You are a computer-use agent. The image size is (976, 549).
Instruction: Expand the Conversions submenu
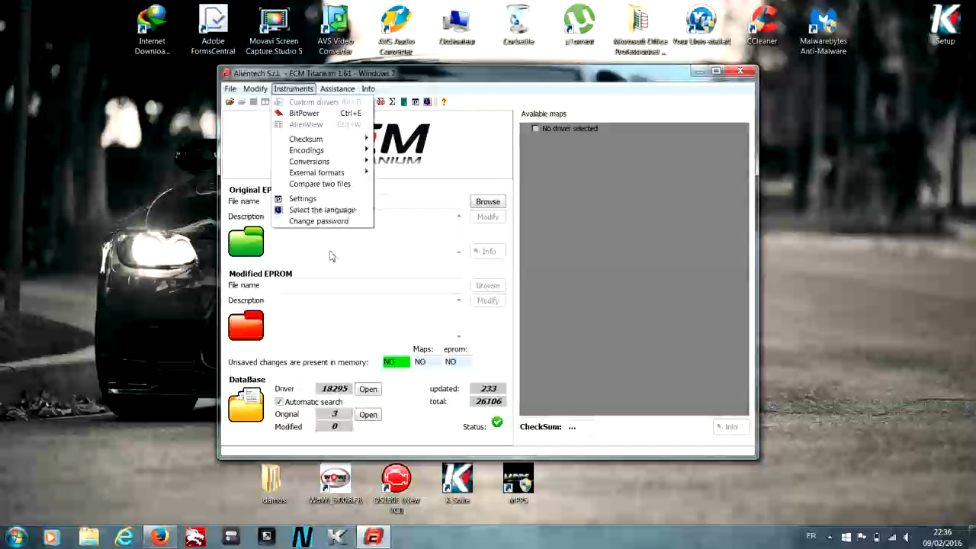pos(322,161)
